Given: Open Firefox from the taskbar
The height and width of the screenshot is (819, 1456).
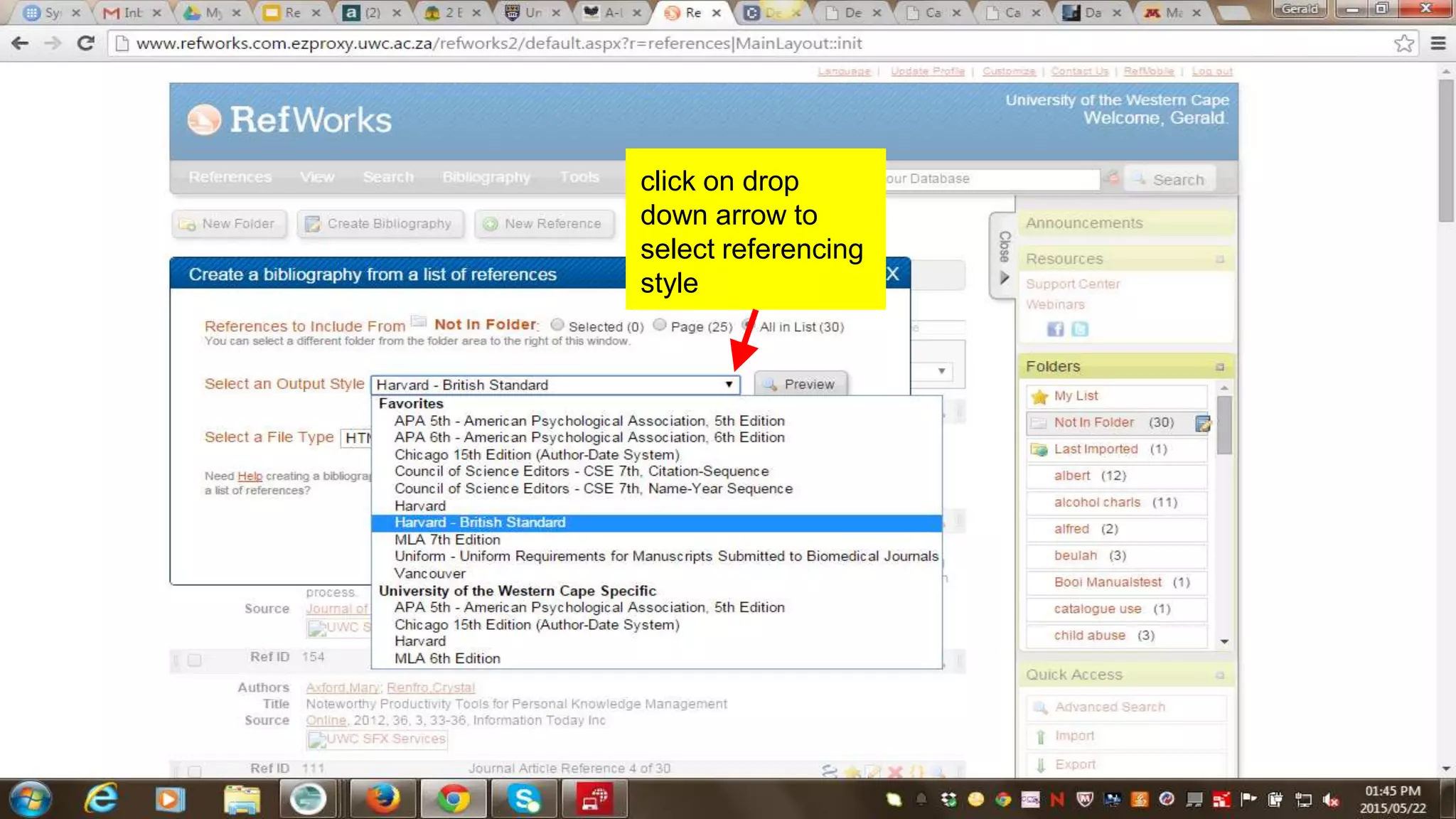Looking at the screenshot, I should point(382,799).
